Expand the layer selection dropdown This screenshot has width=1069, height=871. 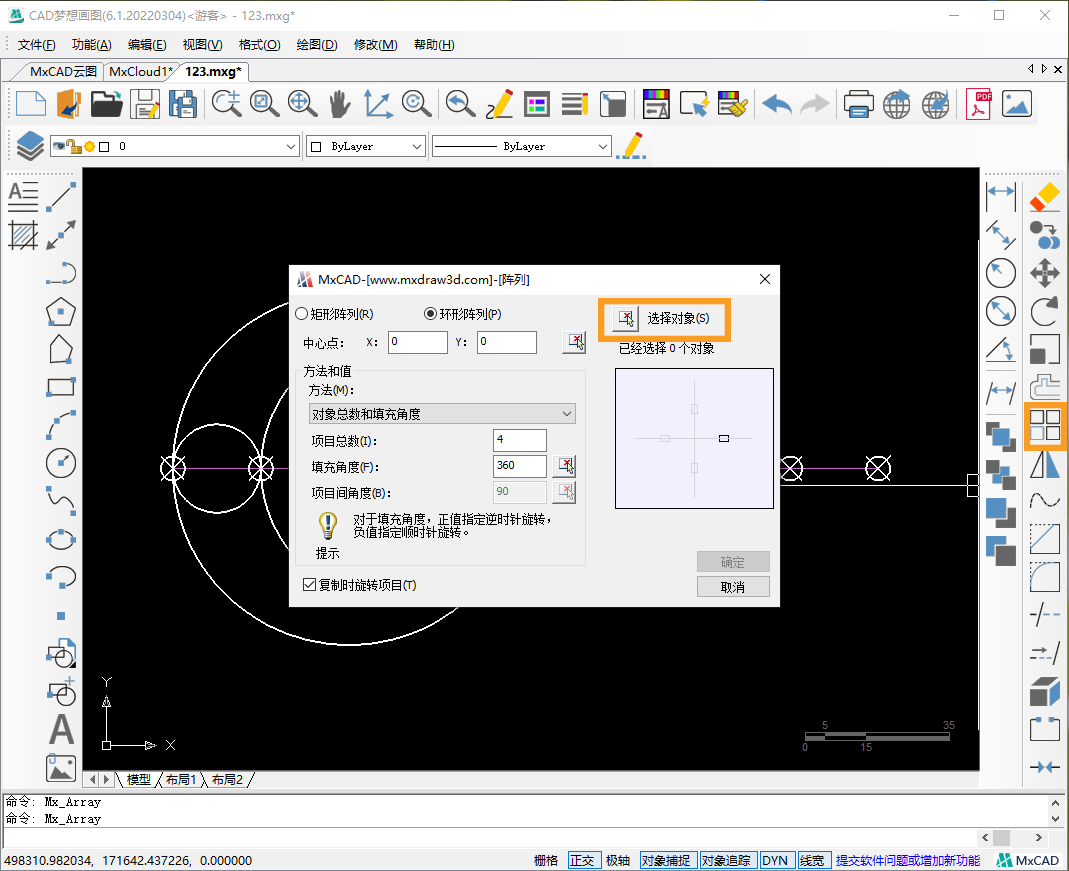[x=291, y=147]
